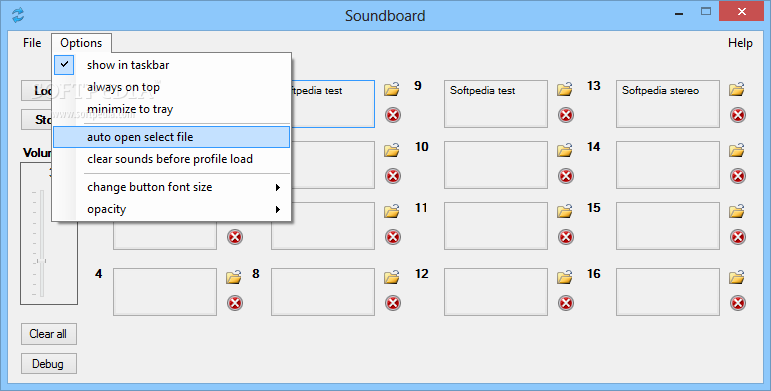This screenshot has height=391, width=771.
Task: Browse a file for sound slot 10
Action: pos(564,150)
